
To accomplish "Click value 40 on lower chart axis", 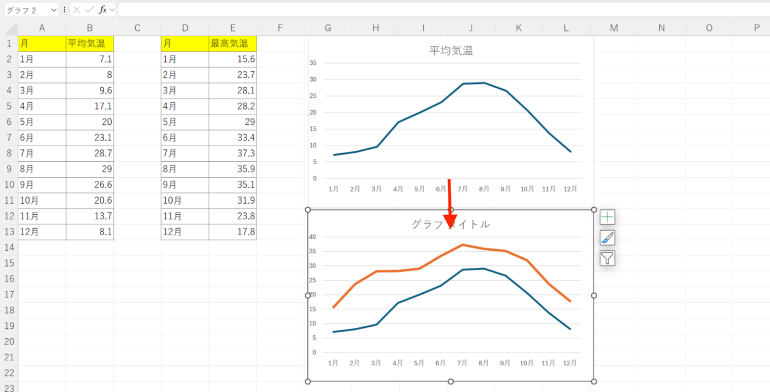I will tap(312, 237).
